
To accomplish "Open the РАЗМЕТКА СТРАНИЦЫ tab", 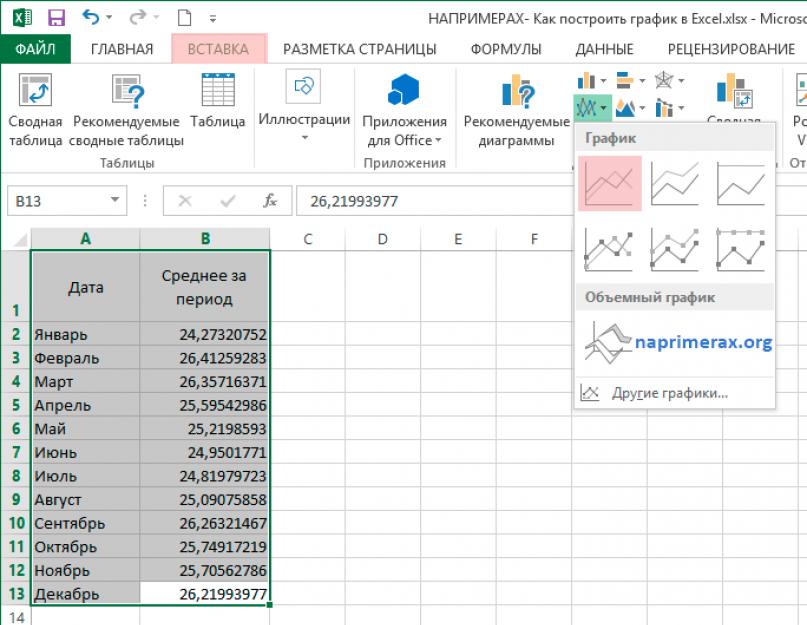I will pos(360,49).
